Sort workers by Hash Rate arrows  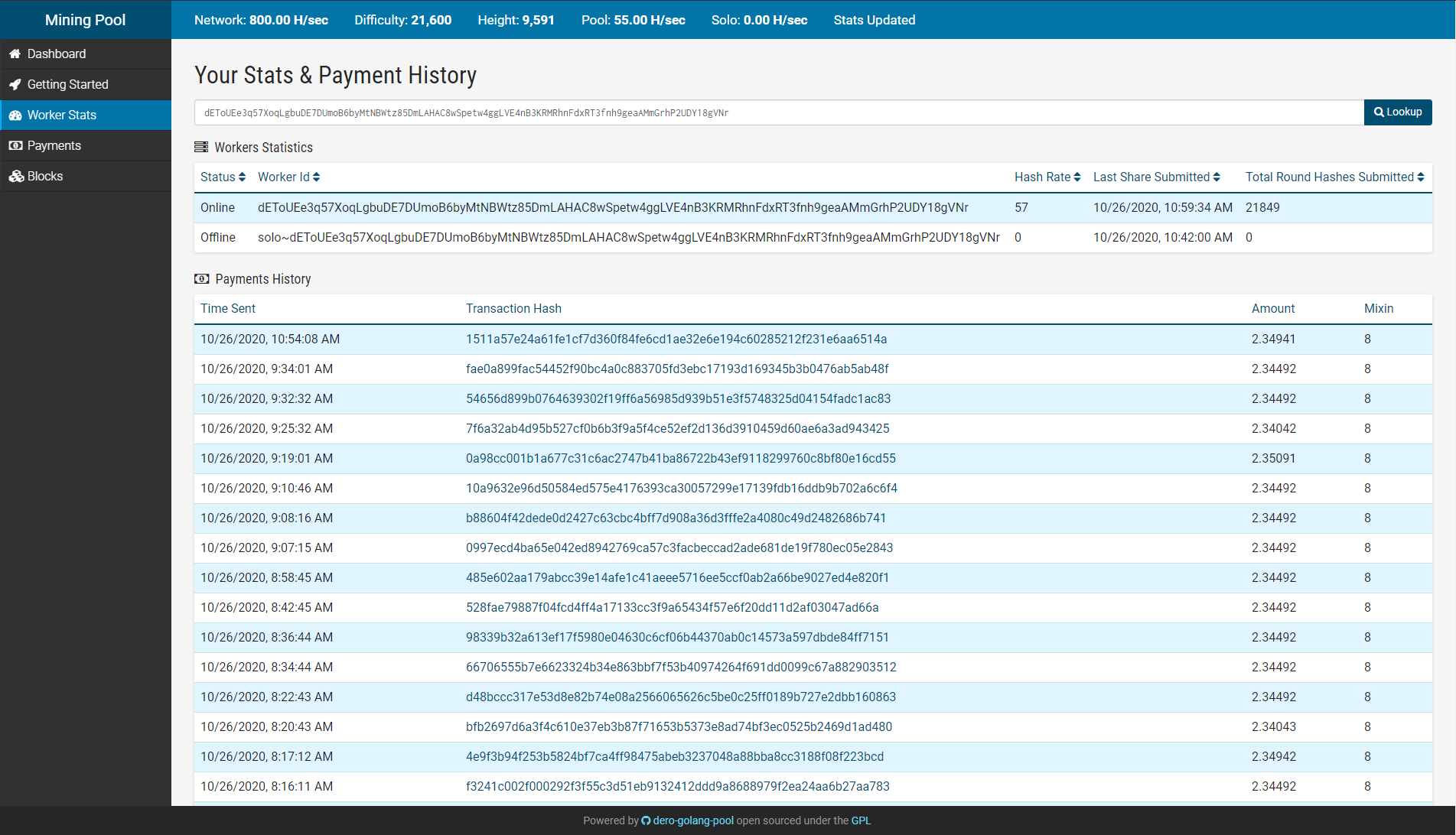(x=1077, y=177)
